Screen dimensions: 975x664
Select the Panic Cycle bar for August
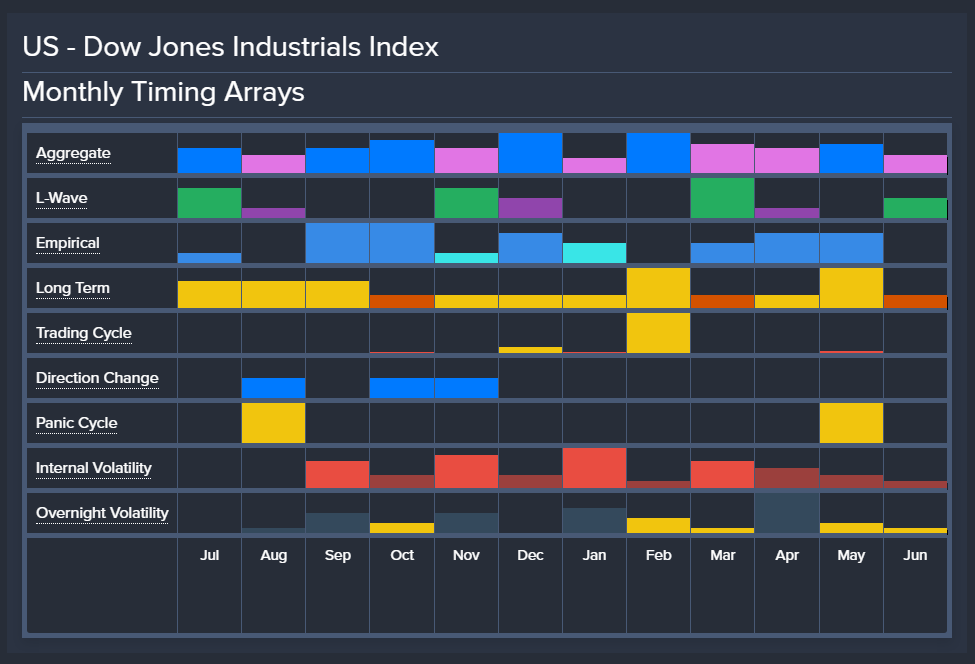point(274,423)
